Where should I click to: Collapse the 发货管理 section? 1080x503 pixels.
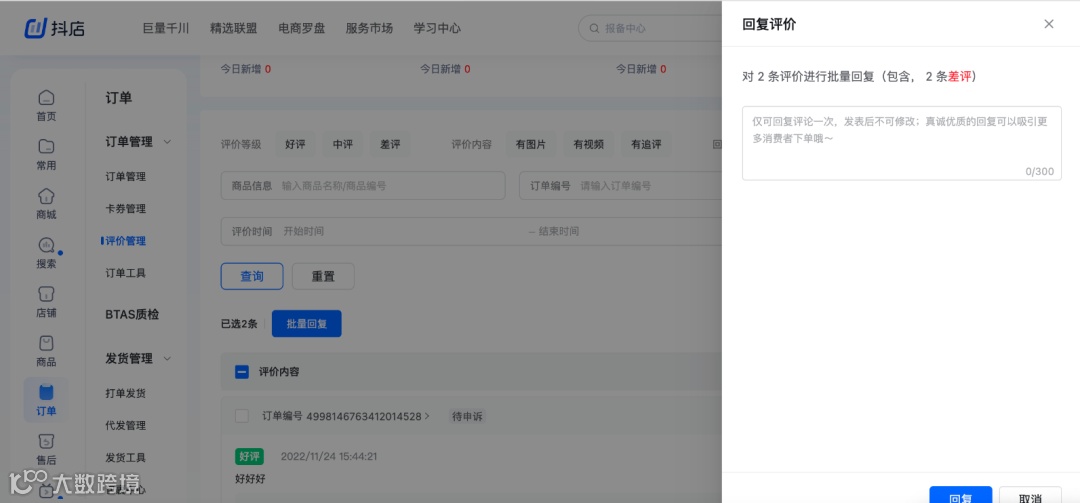coord(167,359)
